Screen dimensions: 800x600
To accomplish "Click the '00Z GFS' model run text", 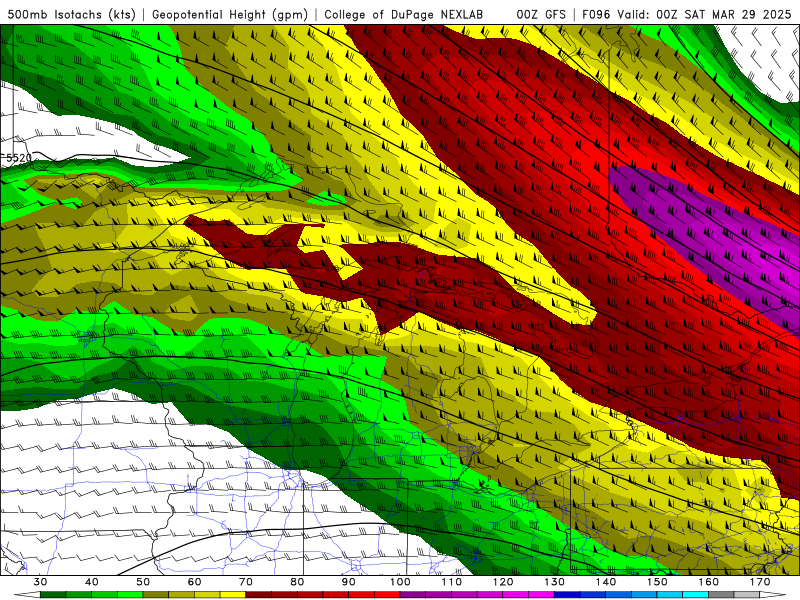I will [x=541, y=14].
